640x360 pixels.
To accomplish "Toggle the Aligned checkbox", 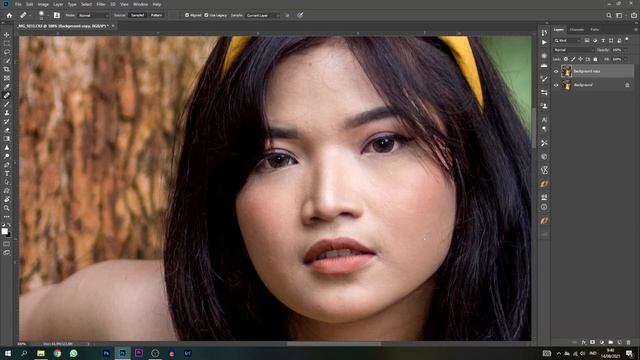I will [x=187, y=15].
